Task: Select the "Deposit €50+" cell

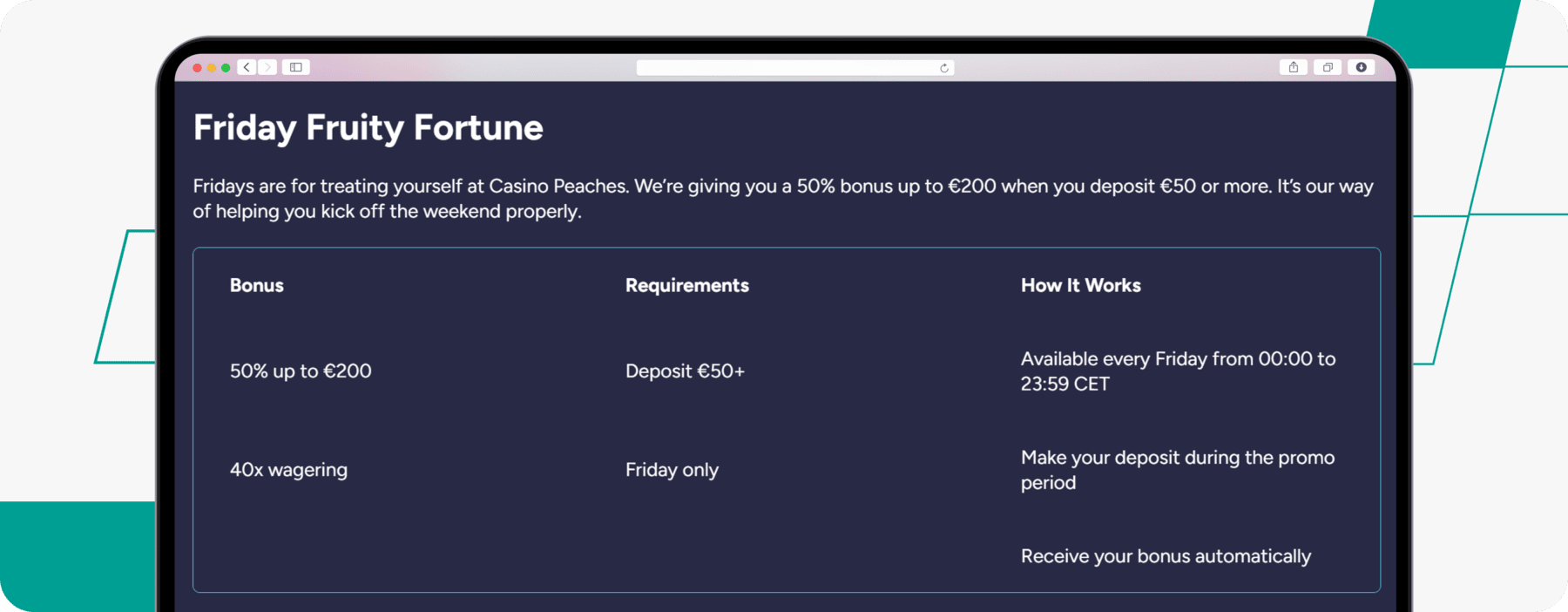Action: (686, 371)
